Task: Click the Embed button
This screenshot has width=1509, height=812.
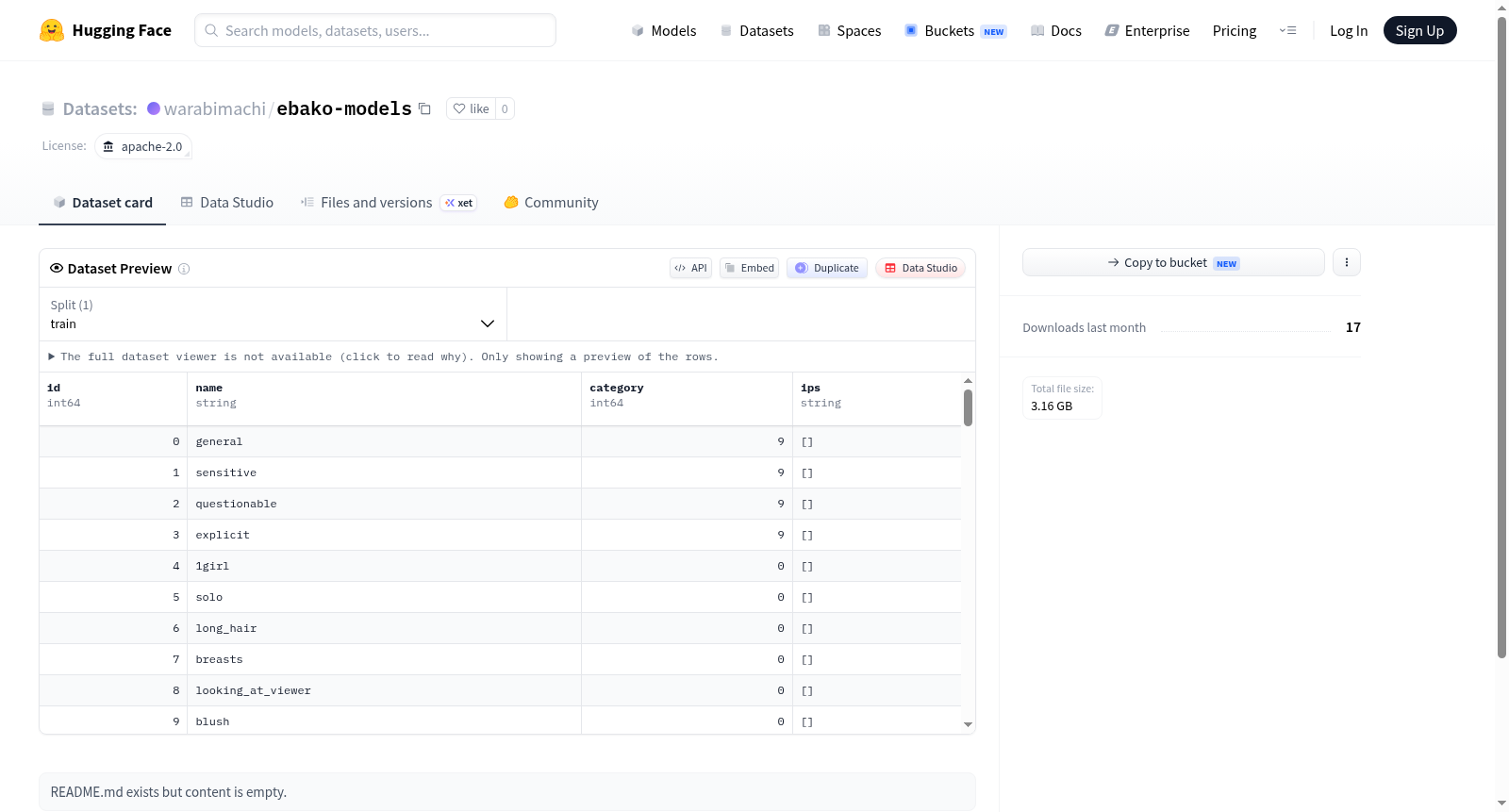Action: coord(750,268)
